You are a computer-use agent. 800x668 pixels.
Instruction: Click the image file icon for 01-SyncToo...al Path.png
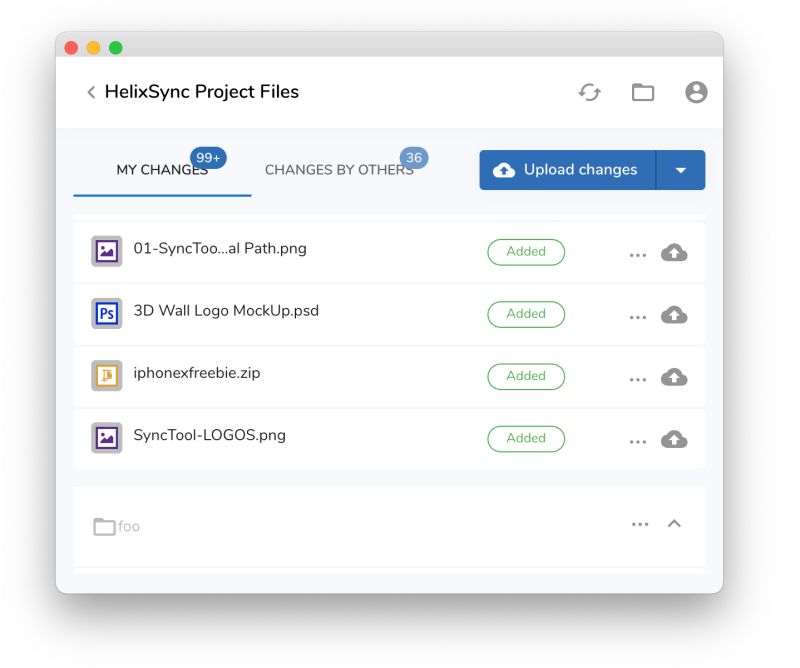point(106,251)
